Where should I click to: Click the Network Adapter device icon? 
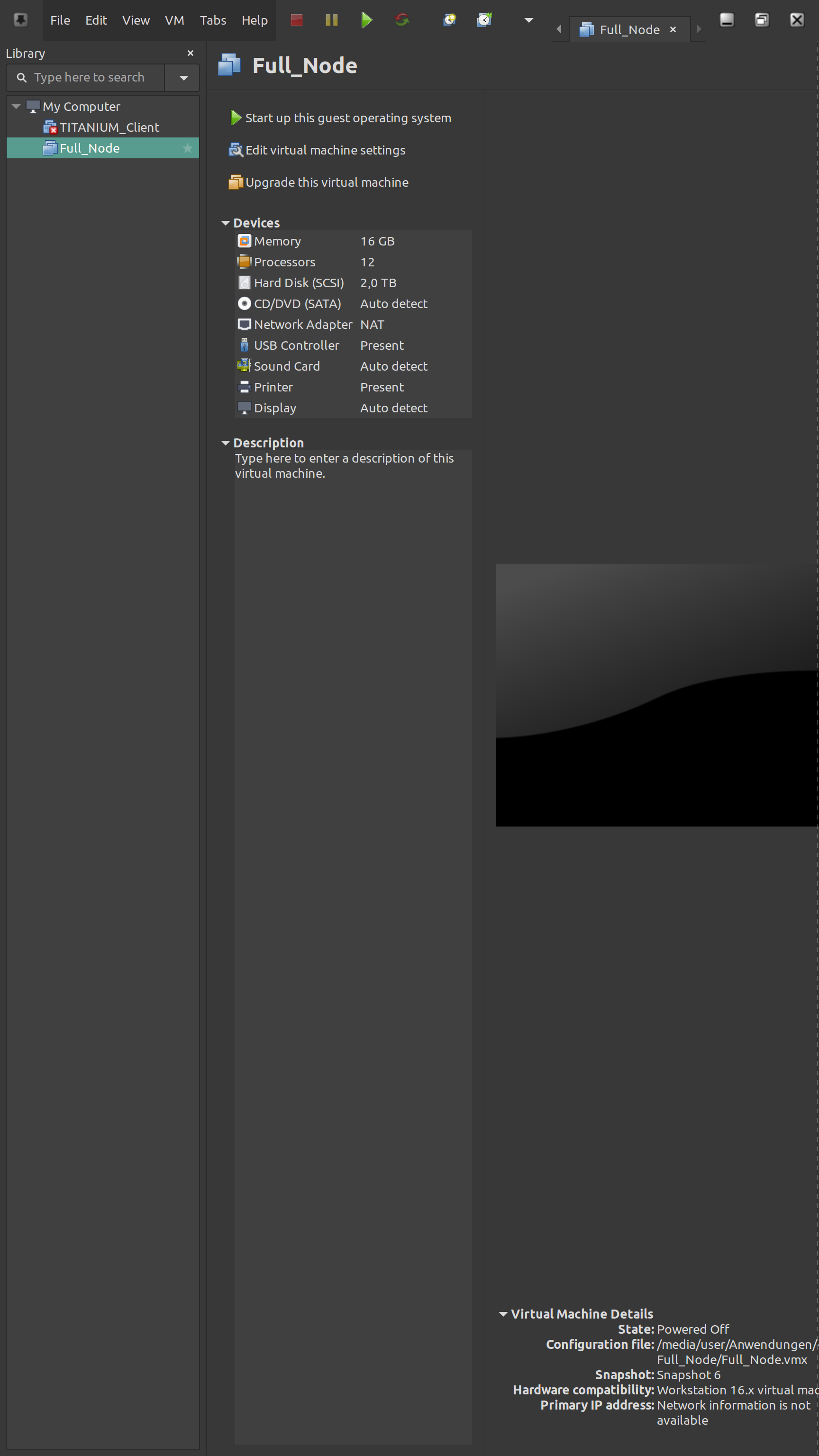click(x=244, y=325)
